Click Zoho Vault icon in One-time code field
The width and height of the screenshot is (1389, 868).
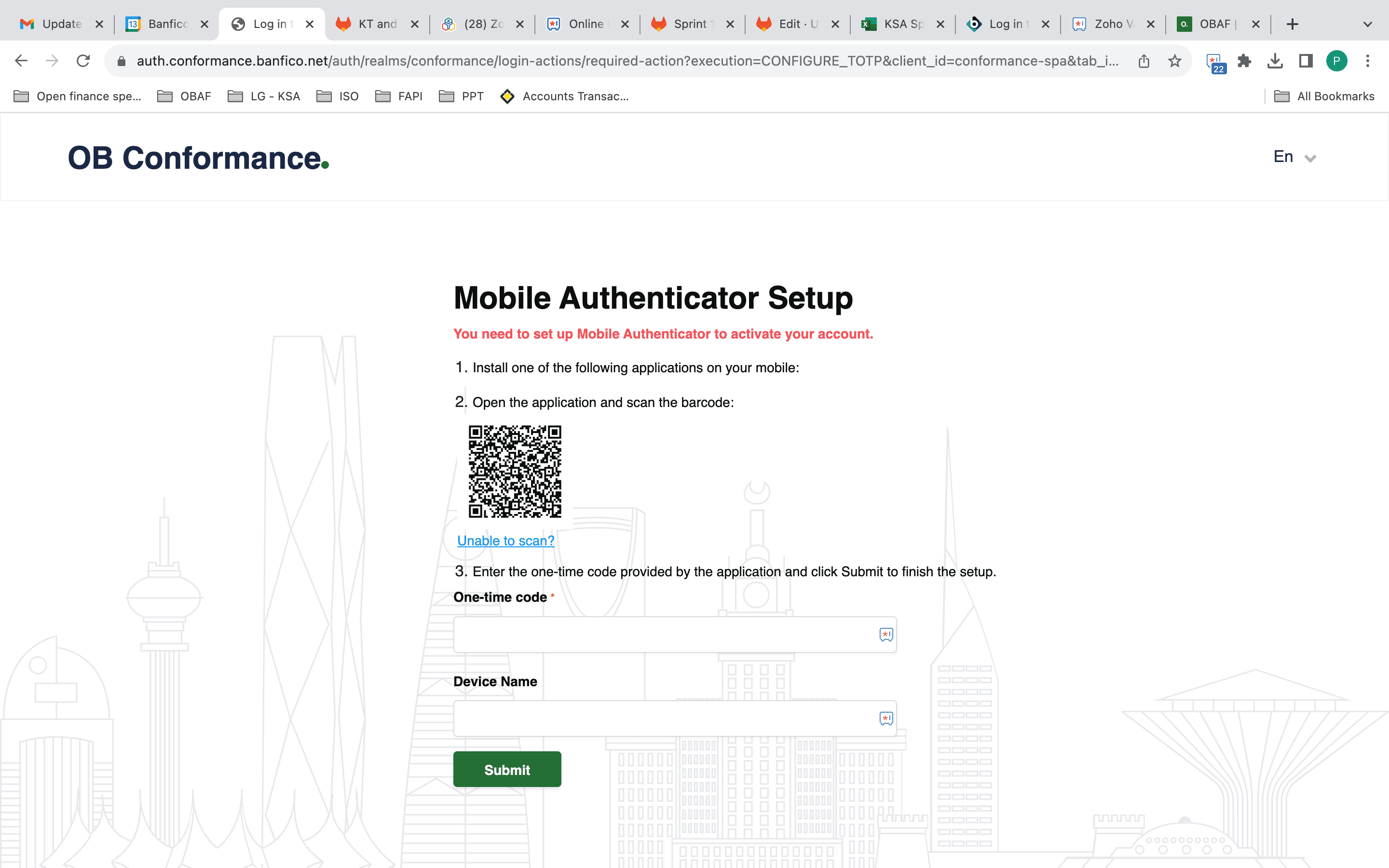(x=885, y=634)
